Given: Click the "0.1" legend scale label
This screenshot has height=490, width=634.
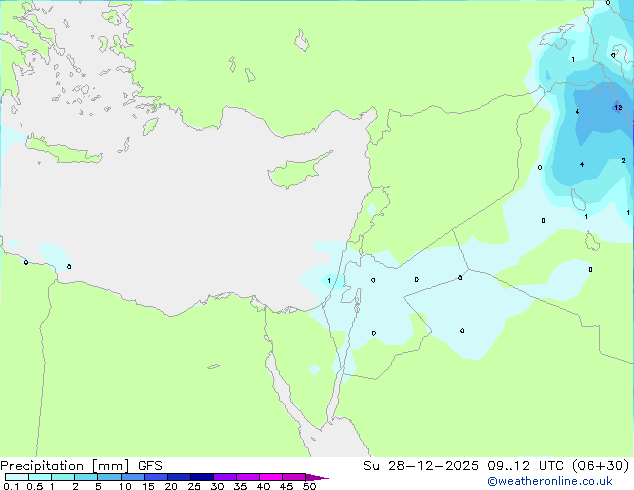Looking at the screenshot, I should tap(11, 486).
